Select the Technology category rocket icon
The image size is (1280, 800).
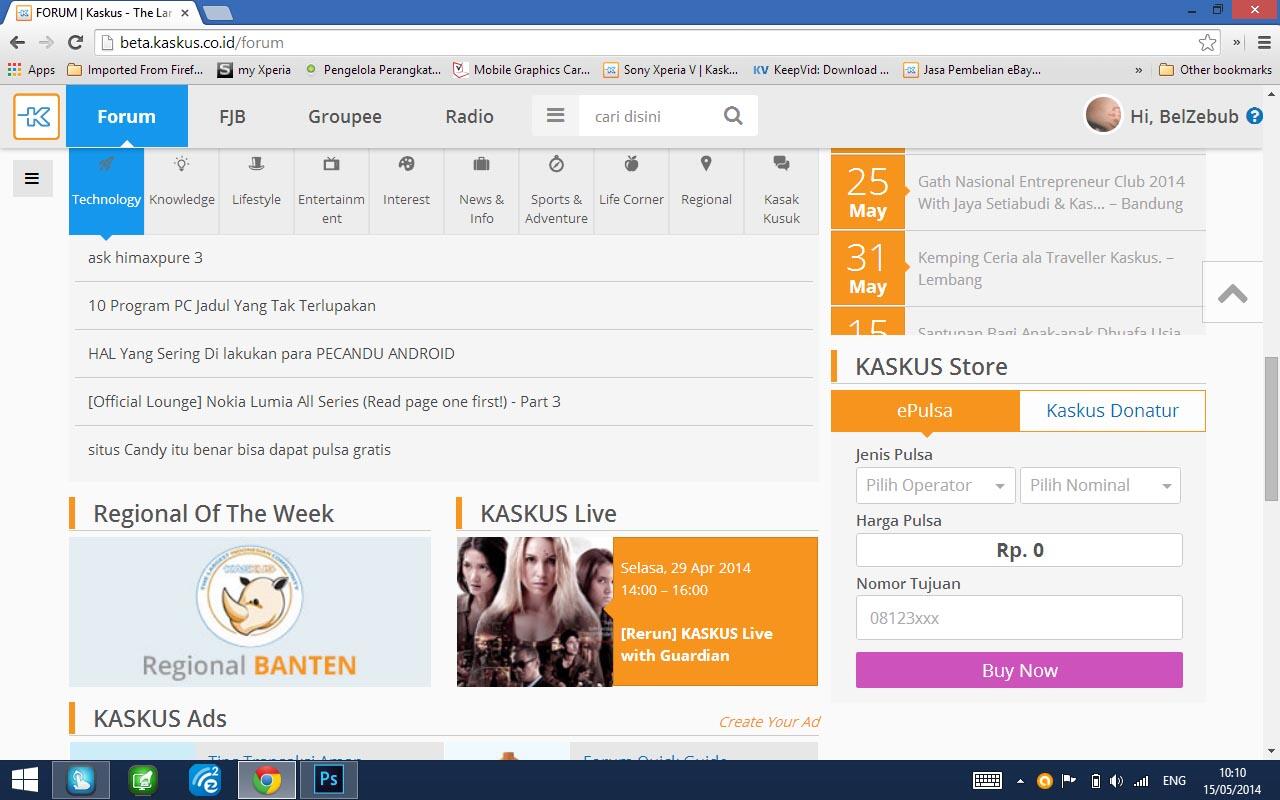[x=106, y=164]
